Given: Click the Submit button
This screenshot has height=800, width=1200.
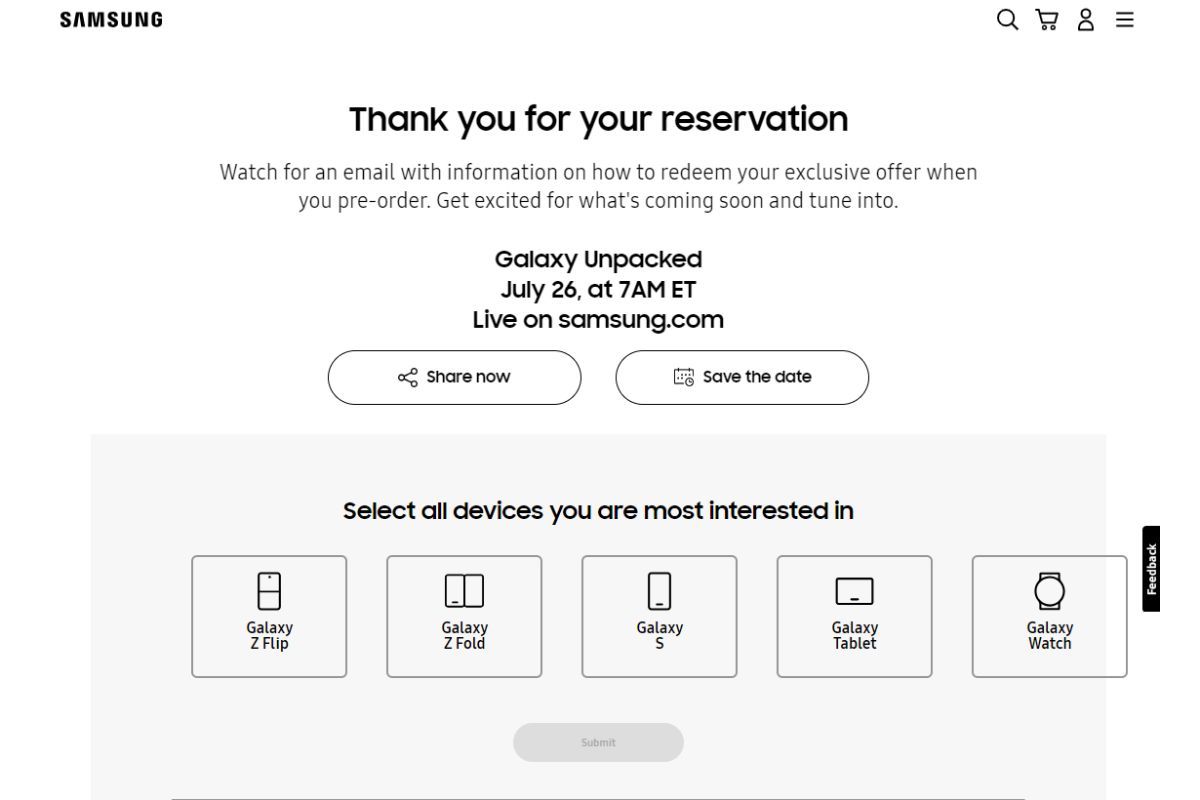Looking at the screenshot, I should pos(598,742).
